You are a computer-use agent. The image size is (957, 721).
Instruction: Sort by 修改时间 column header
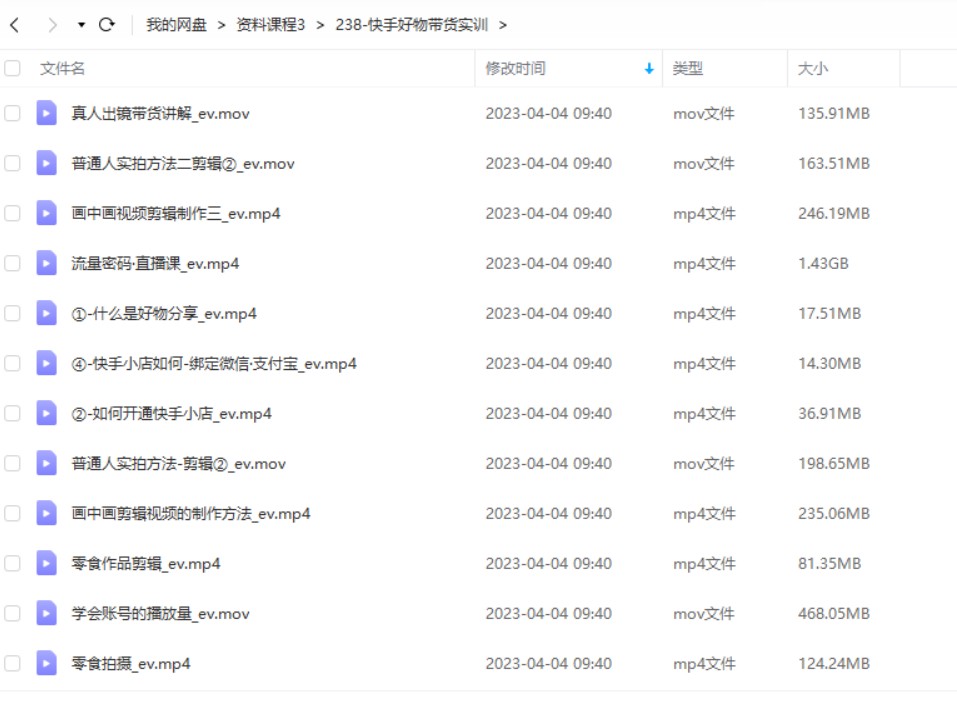515,68
